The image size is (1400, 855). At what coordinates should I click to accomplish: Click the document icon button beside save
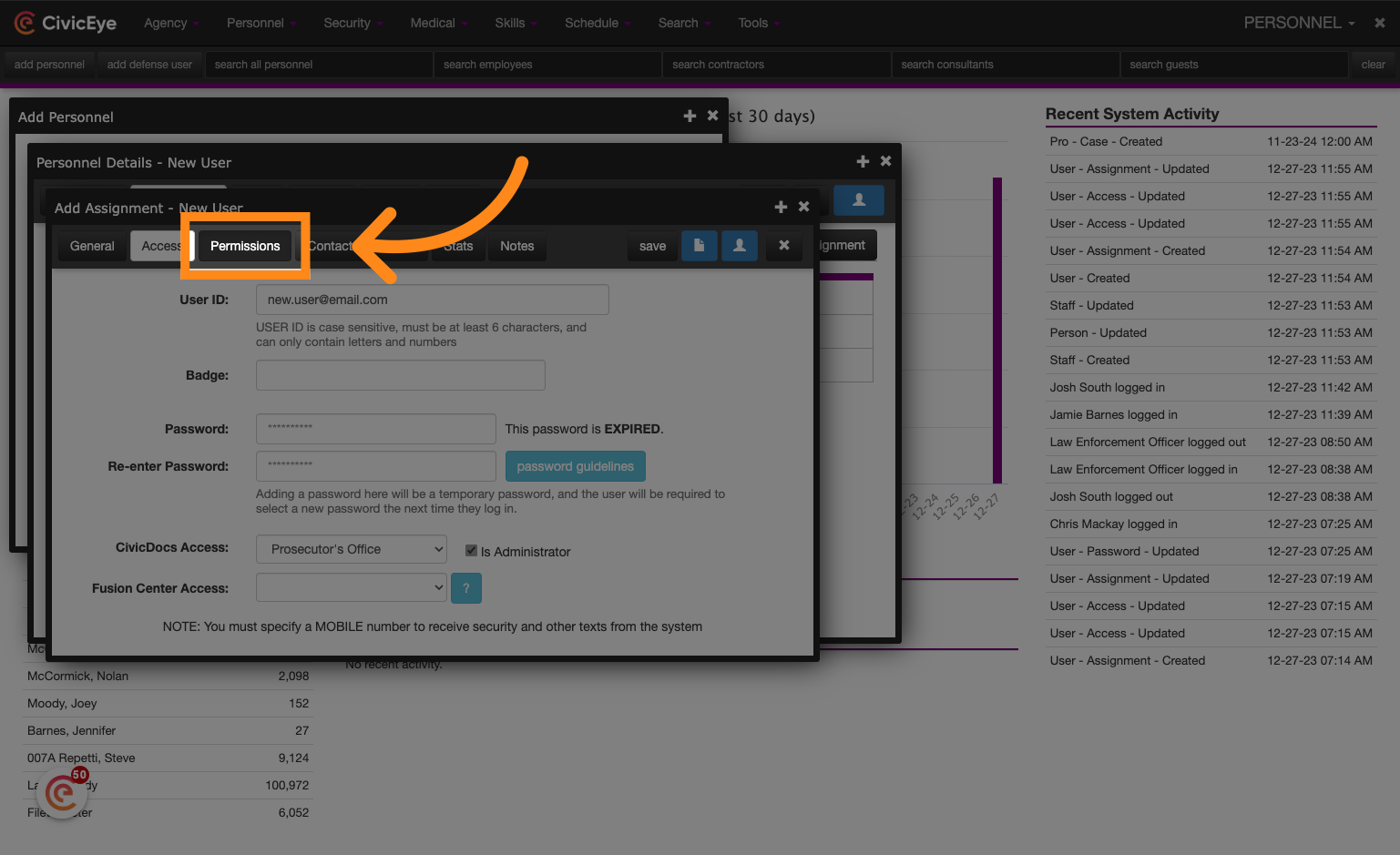[700, 246]
